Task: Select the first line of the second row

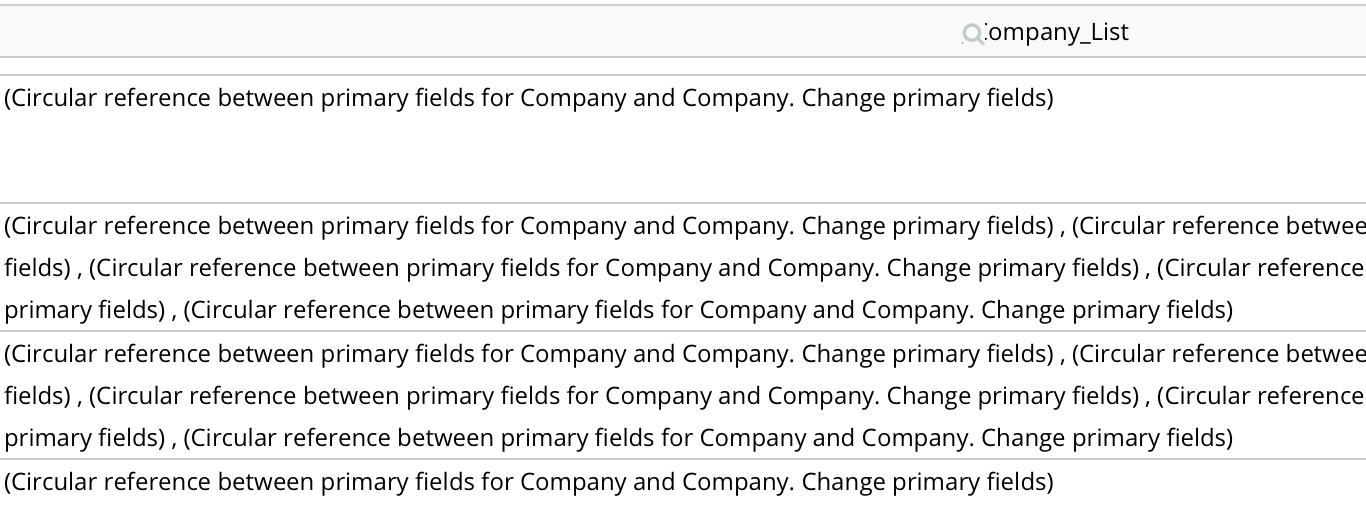Action: pos(685,226)
